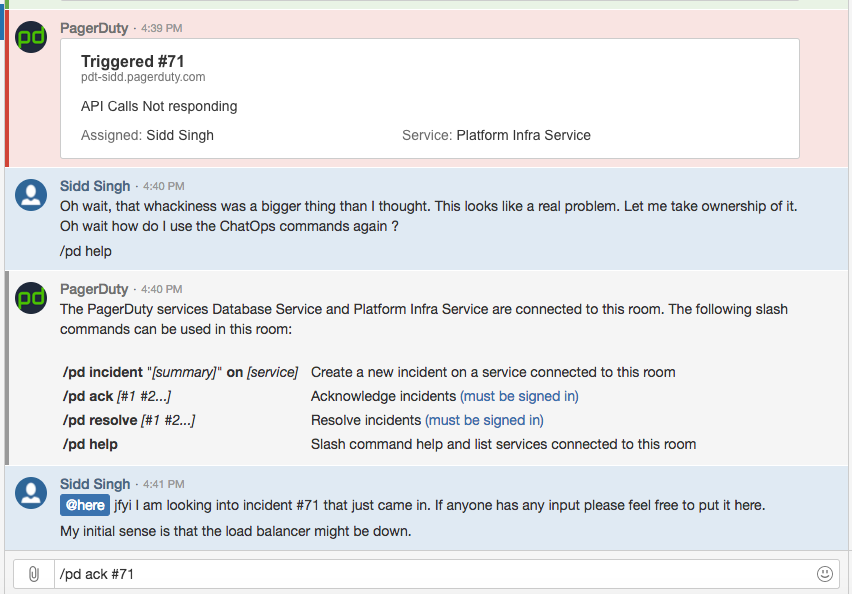Click Sidd Singh's avatar on 4:41 PM message

(x=31, y=493)
